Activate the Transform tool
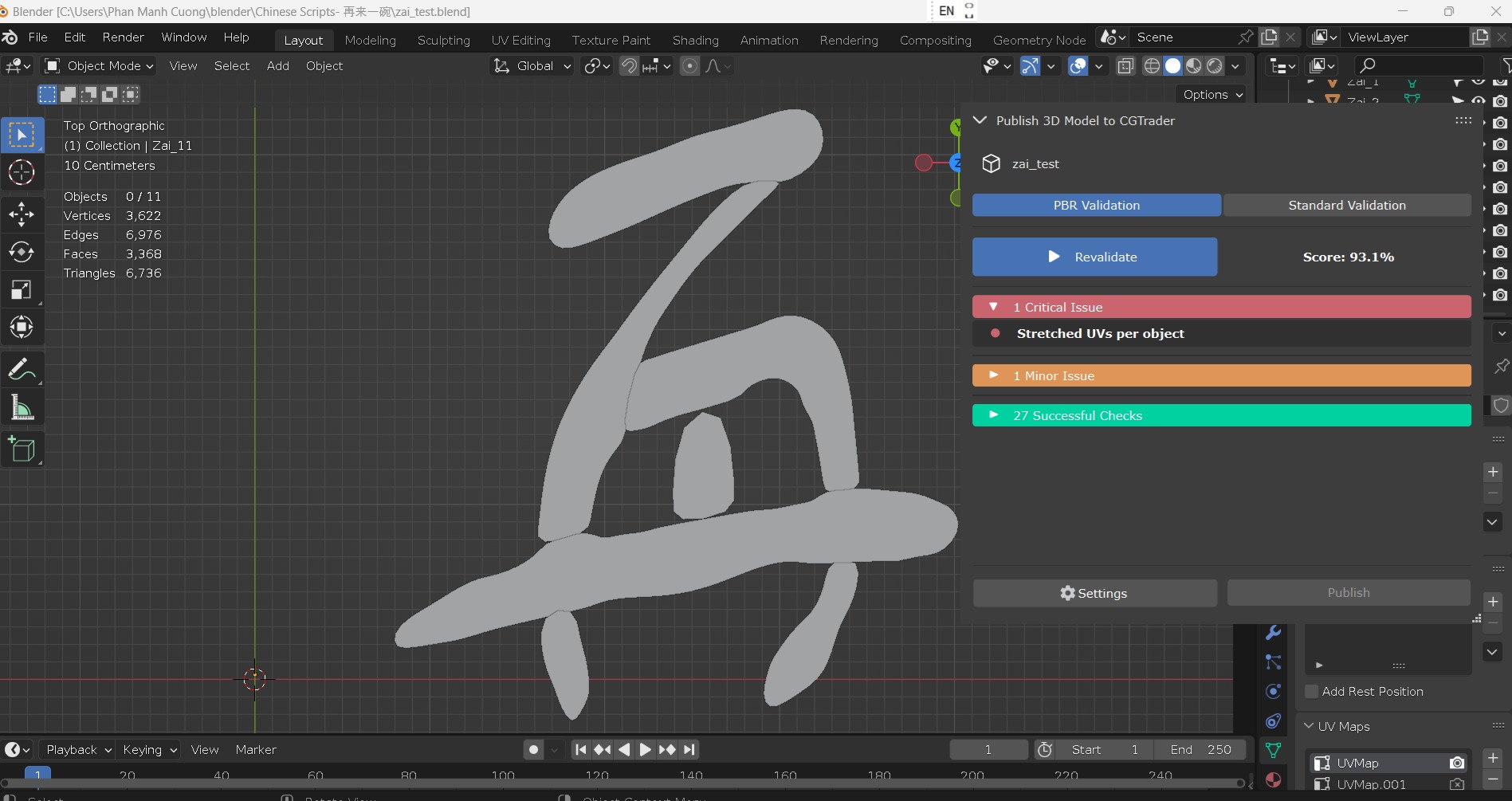 [22, 327]
